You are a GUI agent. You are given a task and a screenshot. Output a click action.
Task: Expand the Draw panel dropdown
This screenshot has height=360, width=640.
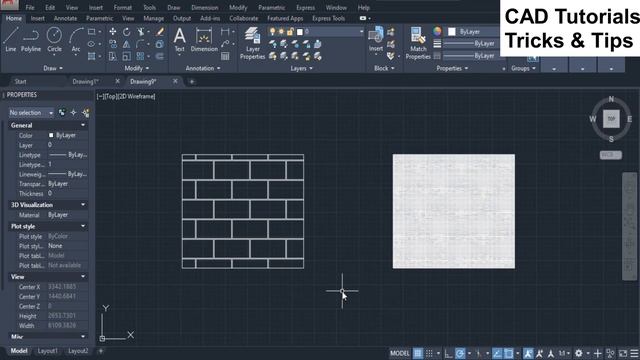coord(53,68)
